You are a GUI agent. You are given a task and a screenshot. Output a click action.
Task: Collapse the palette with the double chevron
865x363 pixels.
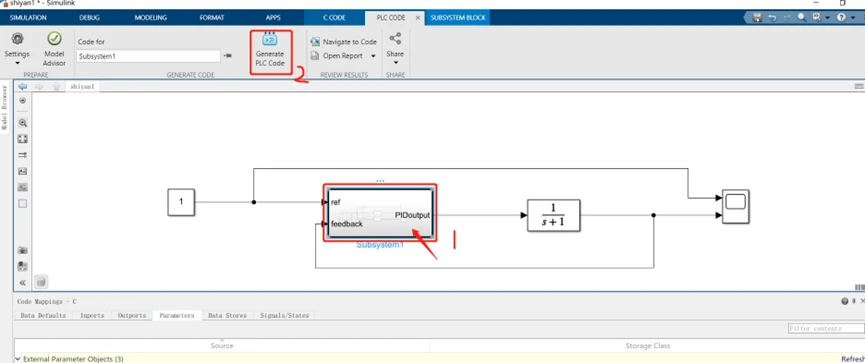coord(23,282)
